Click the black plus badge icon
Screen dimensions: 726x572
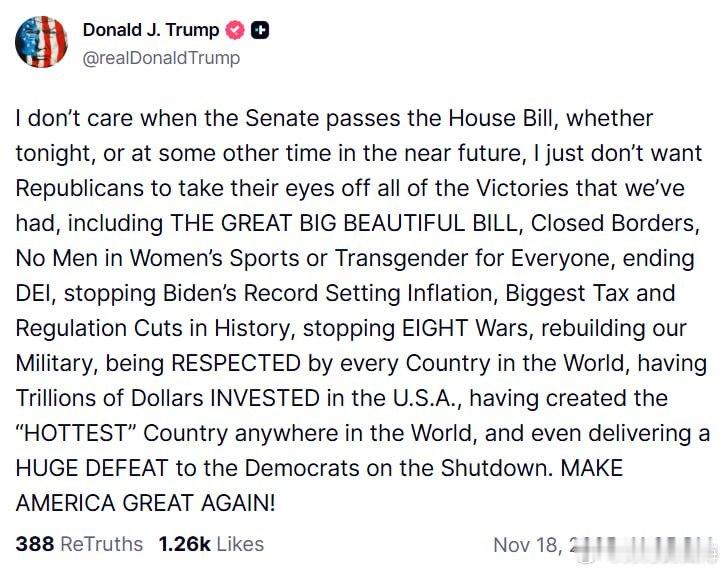[260, 31]
